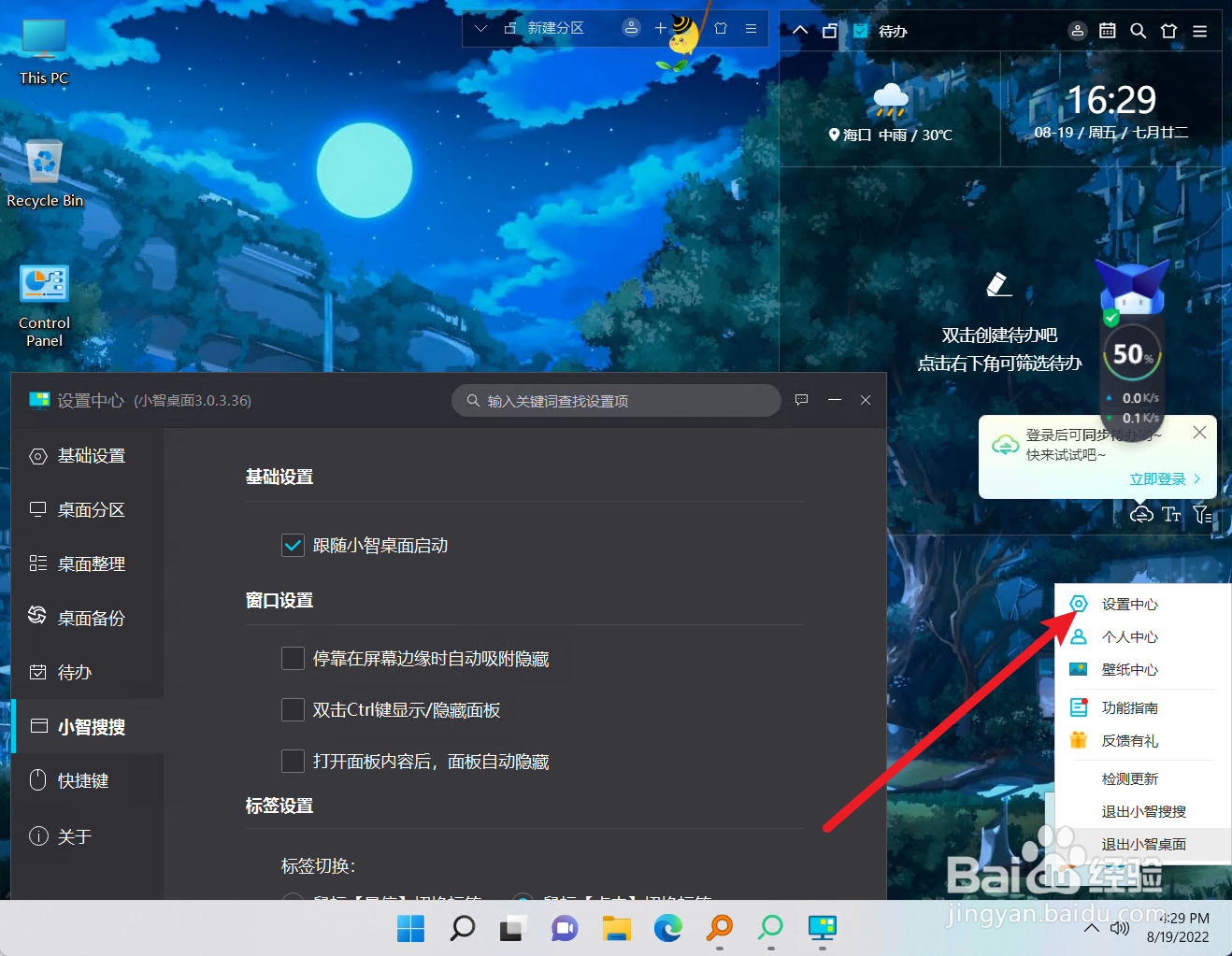Viewport: 1232px width, 956px height.
Task: Open the Recycle Bin desktop icon
Action: 44,174
